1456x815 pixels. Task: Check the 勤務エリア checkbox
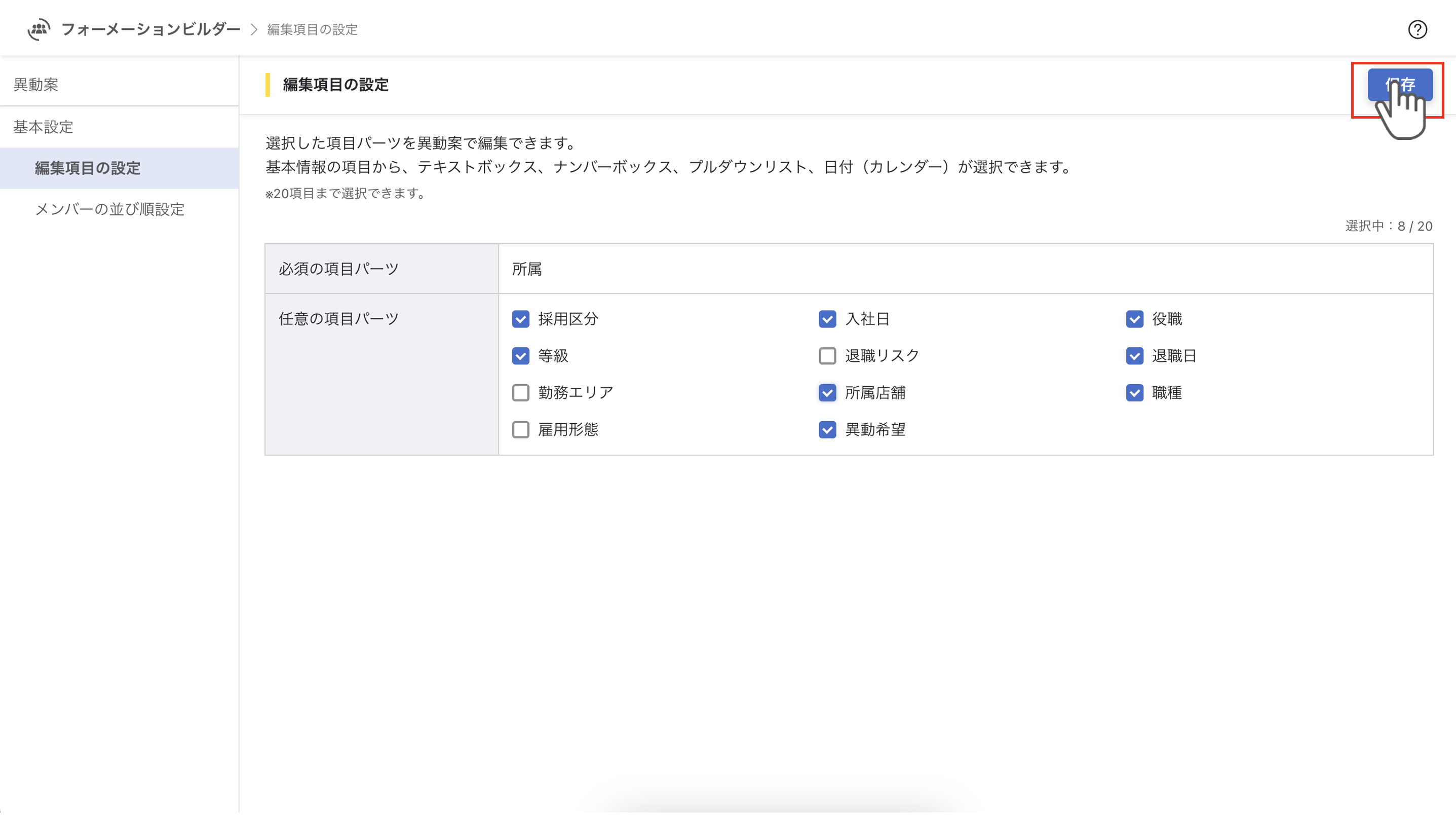[x=521, y=392]
